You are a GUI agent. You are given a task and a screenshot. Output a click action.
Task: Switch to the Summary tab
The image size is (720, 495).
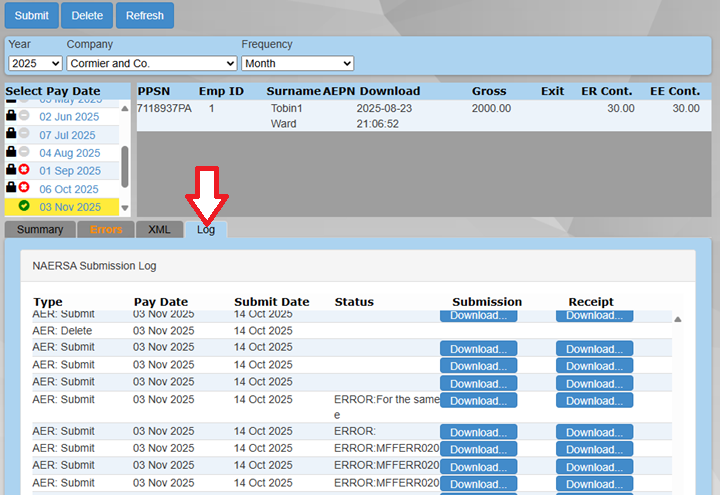click(x=40, y=229)
